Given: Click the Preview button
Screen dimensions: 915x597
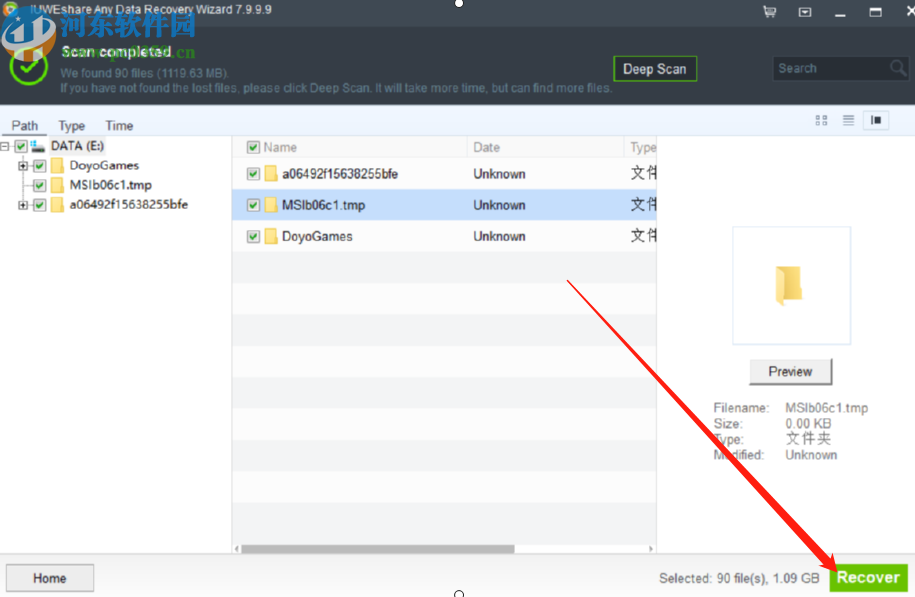Looking at the screenshot, I should point(790,372).
